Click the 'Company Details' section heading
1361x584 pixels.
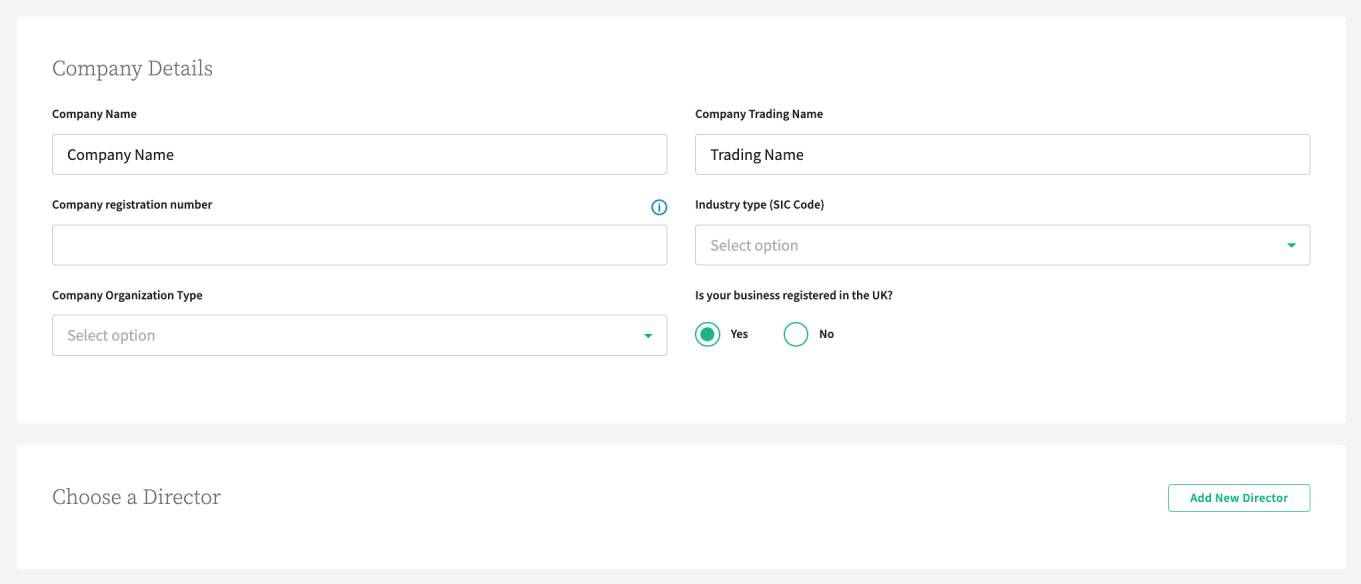132,69
